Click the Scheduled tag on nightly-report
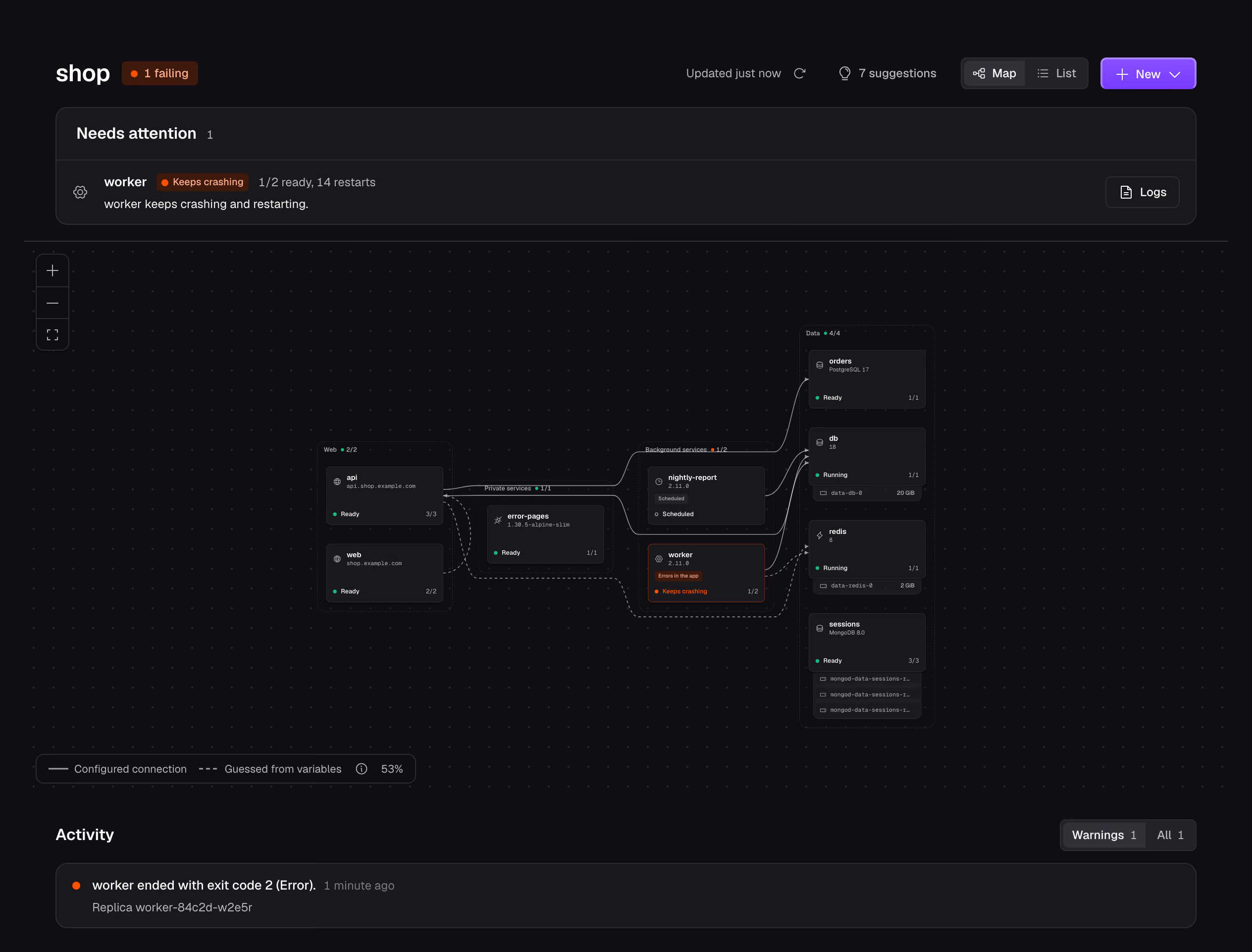This screenshot has height=952, width=1252. click(672, 499)
